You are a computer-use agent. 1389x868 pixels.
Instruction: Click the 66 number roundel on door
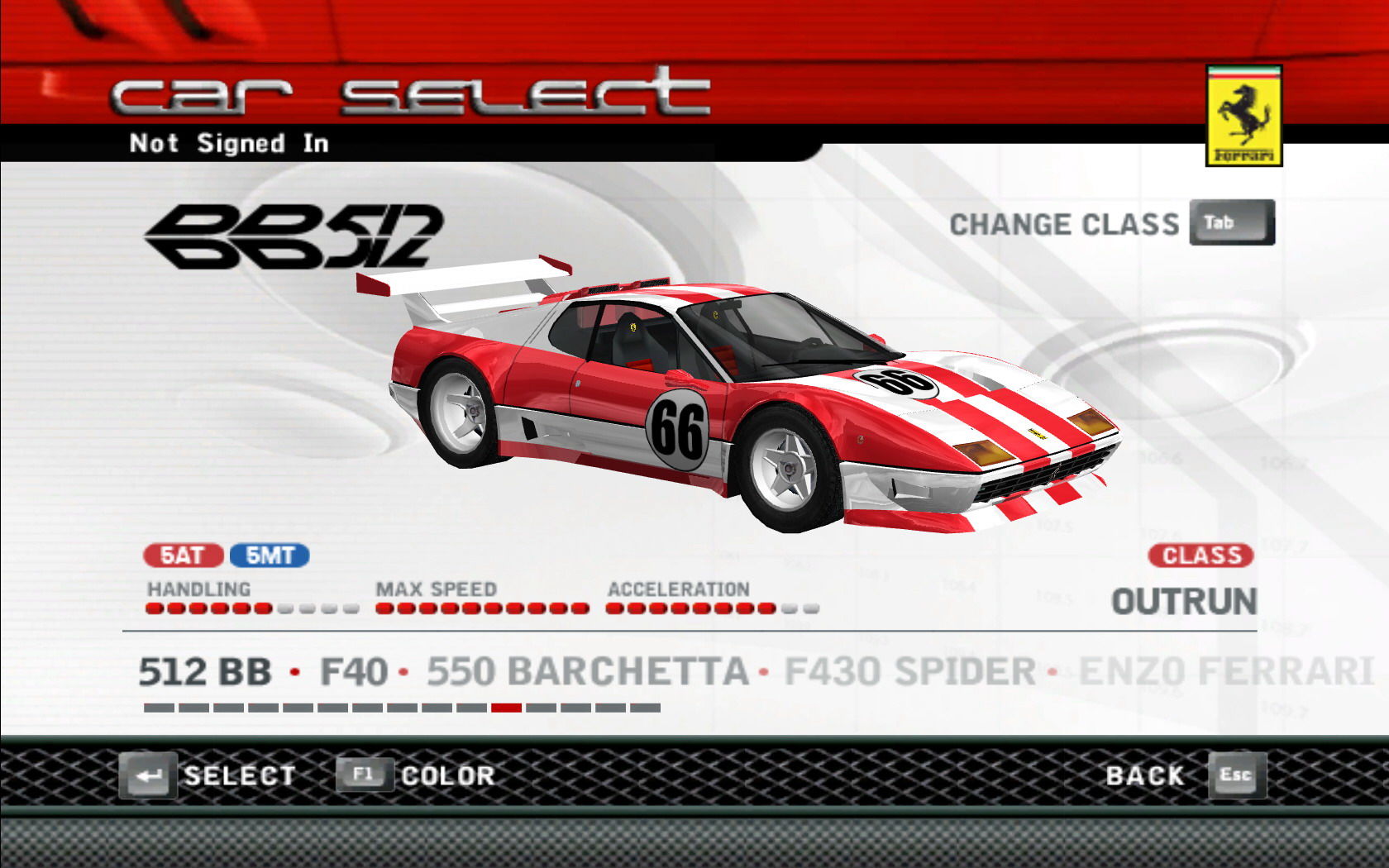tap(677, 429)
